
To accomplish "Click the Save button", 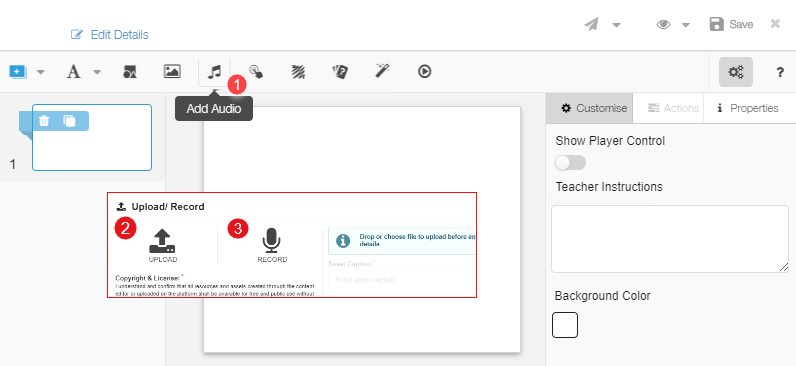I will 731,24.
